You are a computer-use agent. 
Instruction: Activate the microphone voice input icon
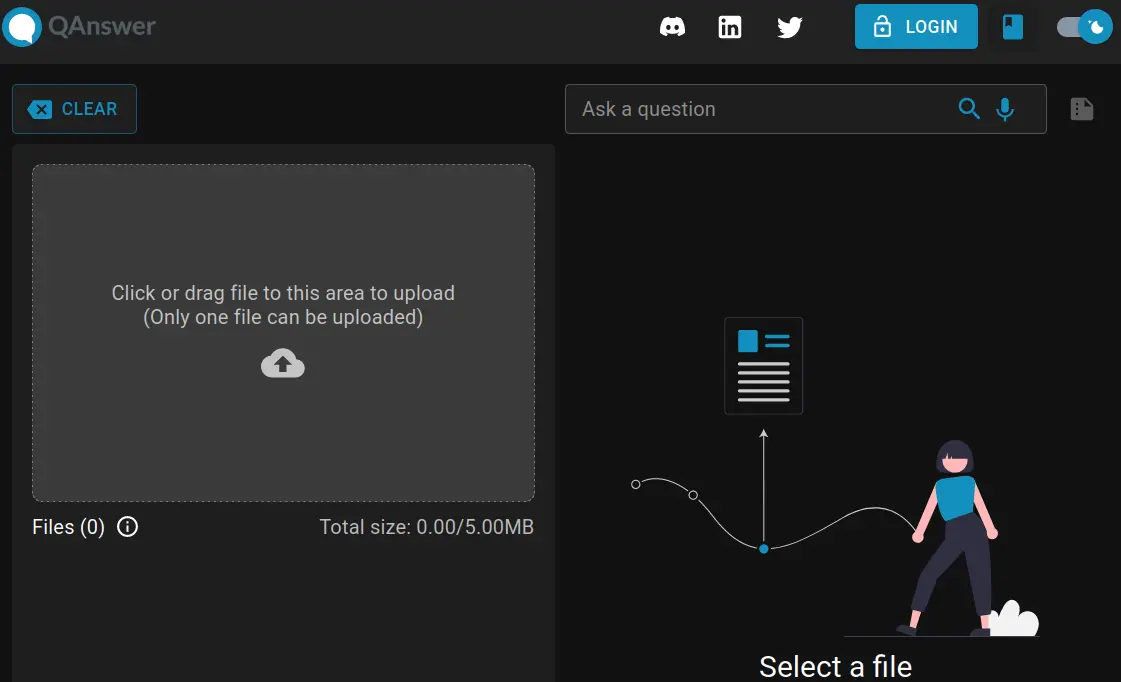1004,108
